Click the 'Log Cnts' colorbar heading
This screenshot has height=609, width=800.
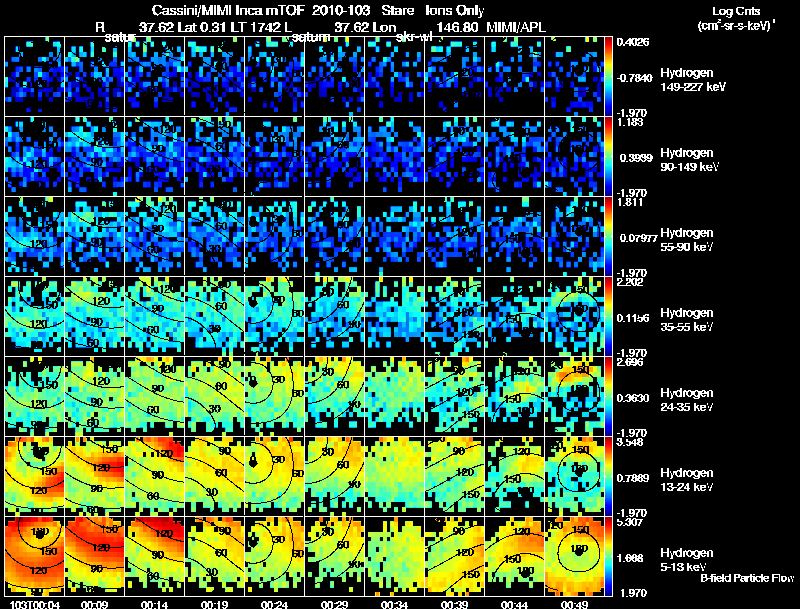(x=736, y=11)
